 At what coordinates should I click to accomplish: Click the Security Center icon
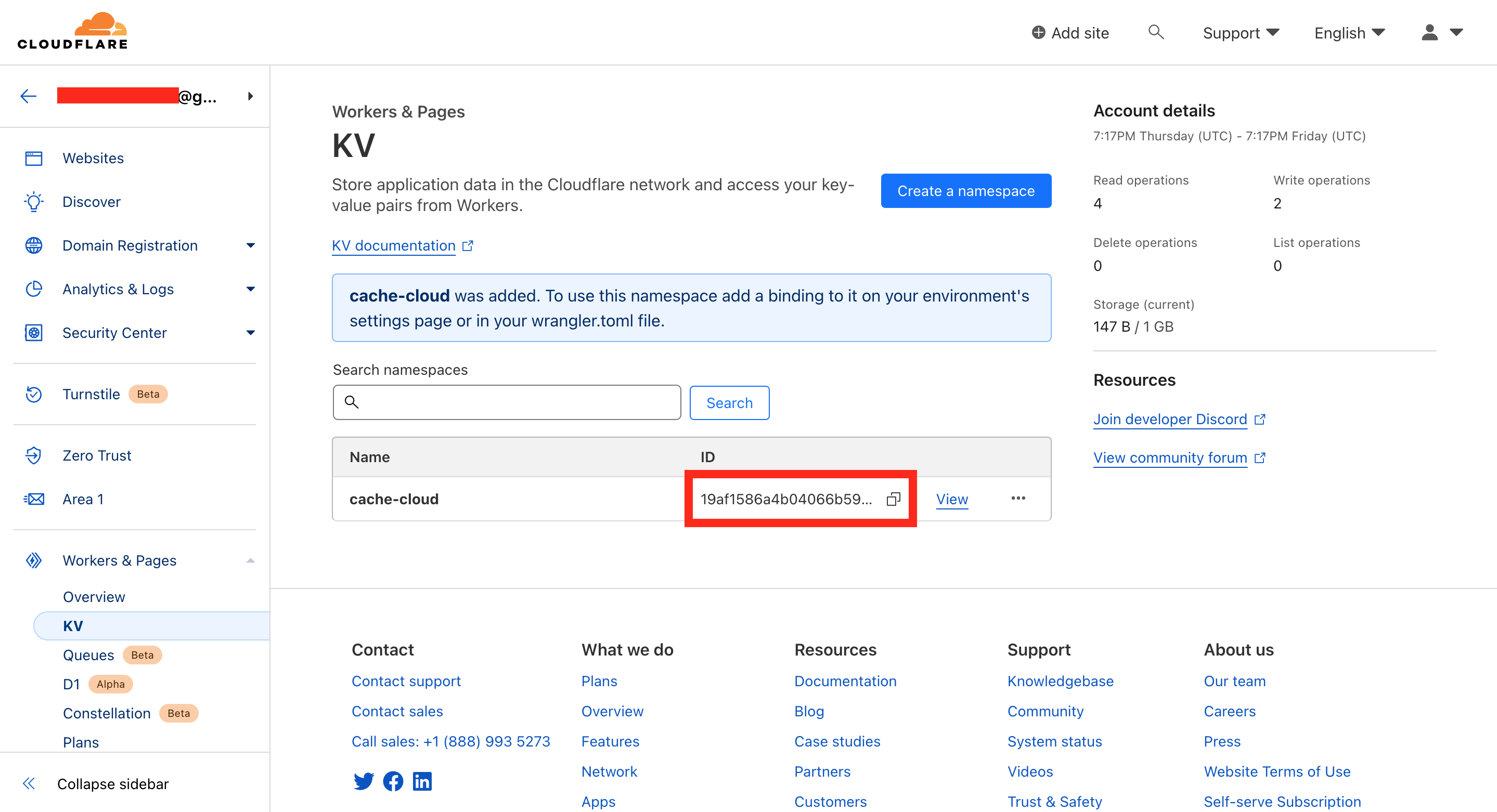[34, 332]
